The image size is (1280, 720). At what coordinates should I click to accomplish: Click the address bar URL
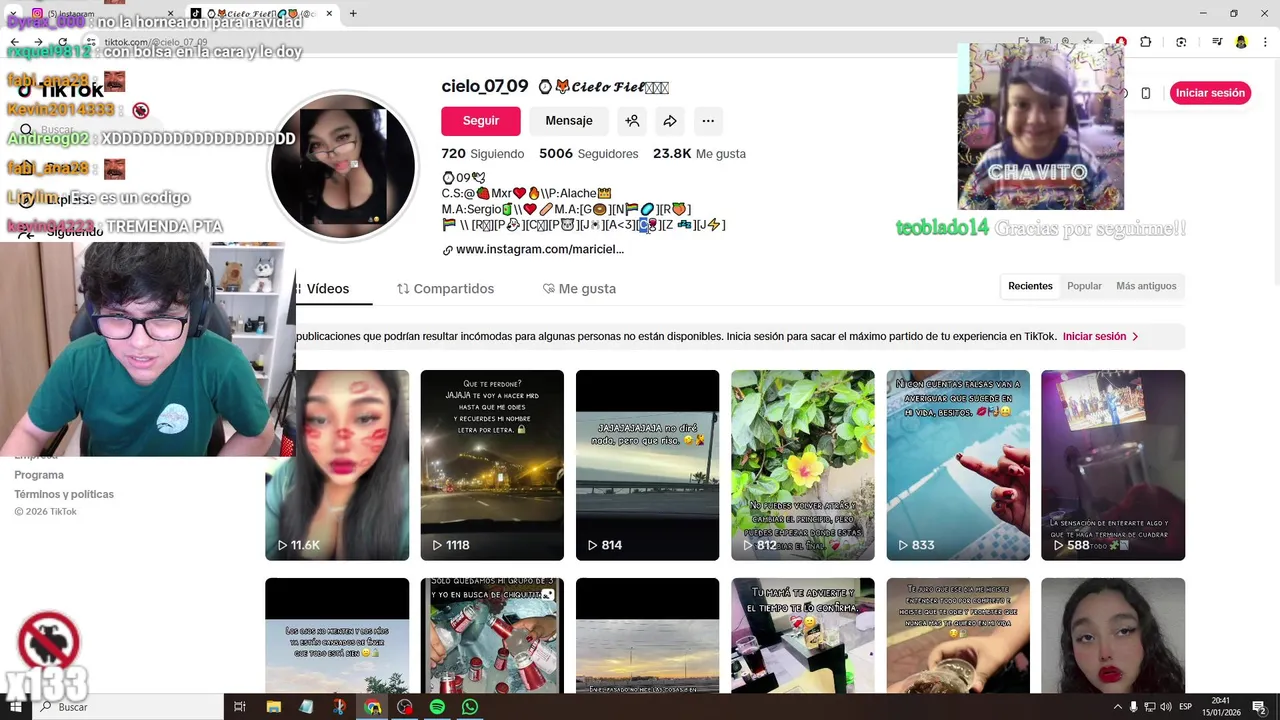pos(156,42)
